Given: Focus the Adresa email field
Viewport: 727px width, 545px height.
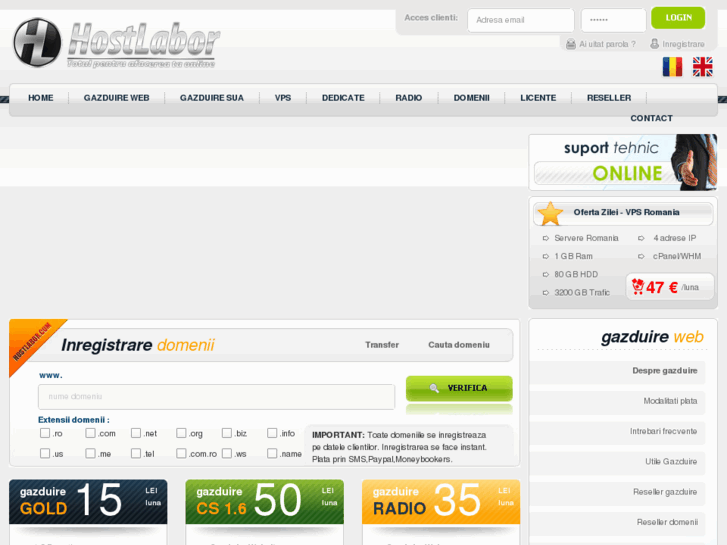Looking at the screenshot, I should [521, 20].
